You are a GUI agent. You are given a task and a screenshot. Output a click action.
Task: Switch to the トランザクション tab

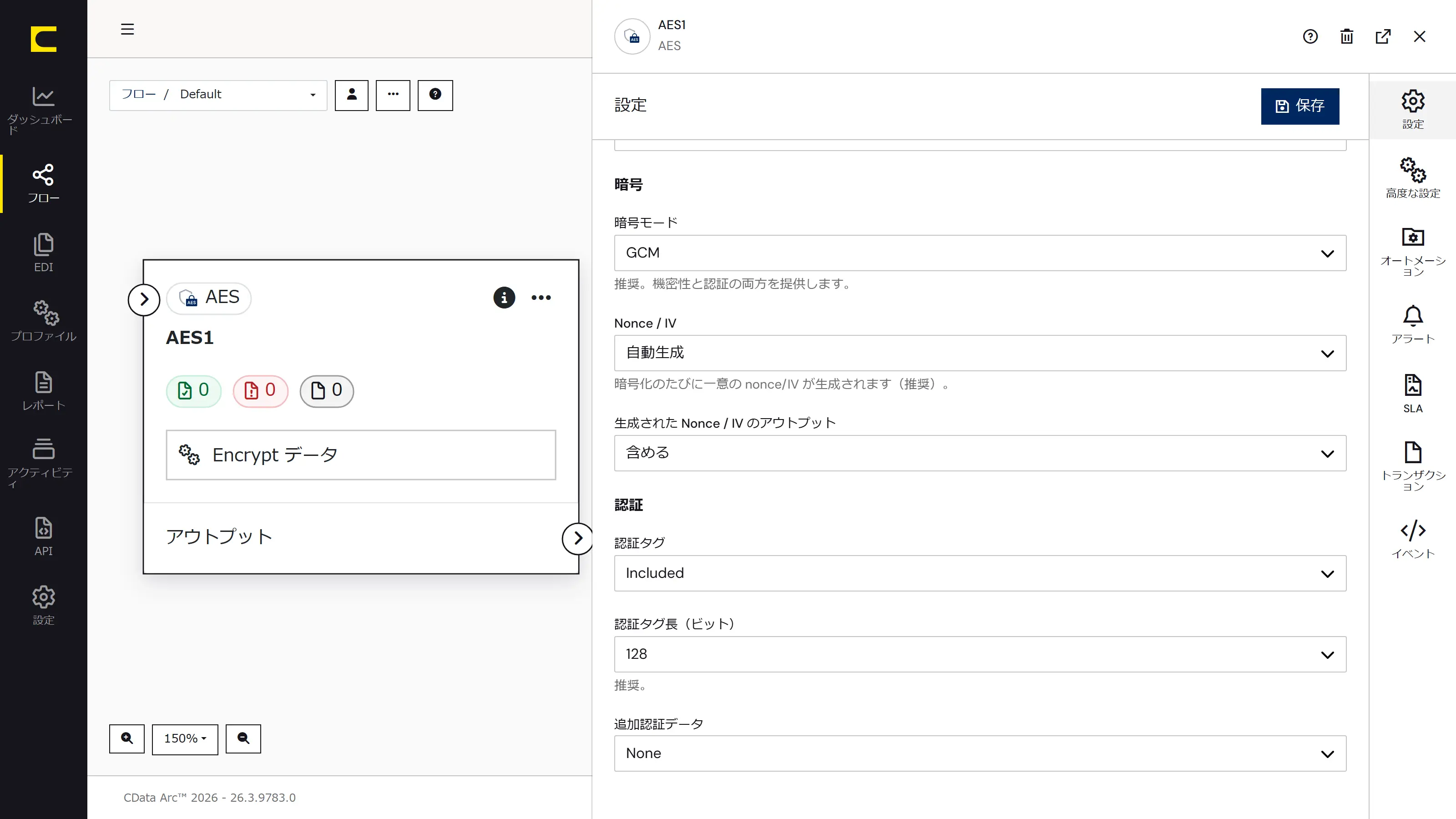(1412, 466)
